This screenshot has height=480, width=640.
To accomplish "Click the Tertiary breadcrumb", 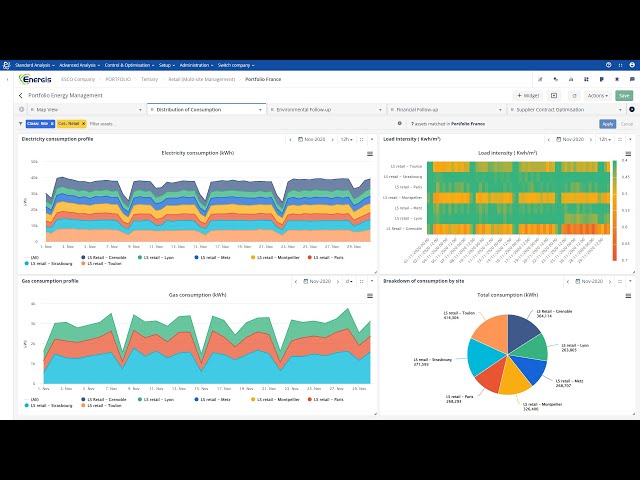I will pos(149,79).
